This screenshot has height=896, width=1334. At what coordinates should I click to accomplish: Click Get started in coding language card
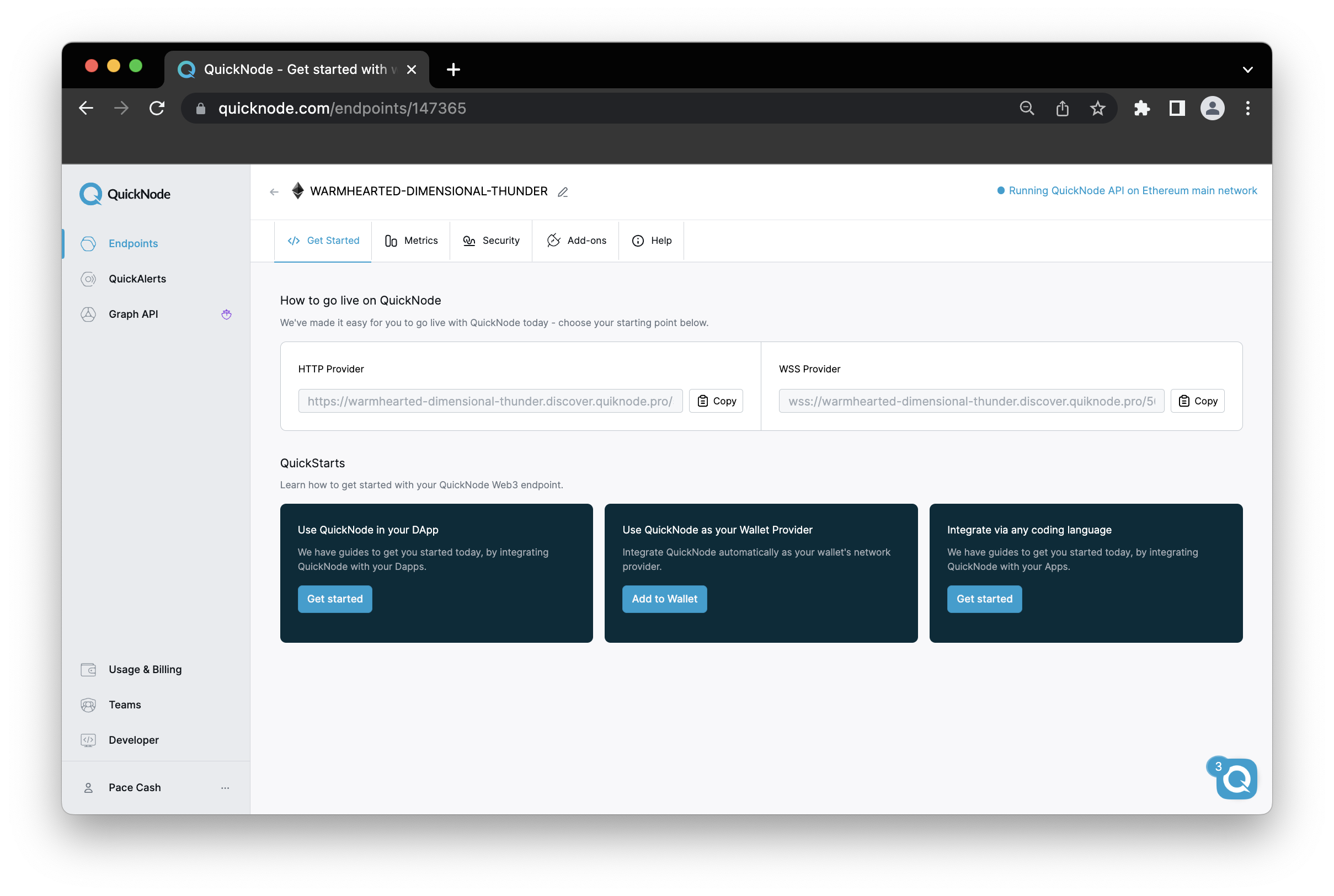point(984,599)
